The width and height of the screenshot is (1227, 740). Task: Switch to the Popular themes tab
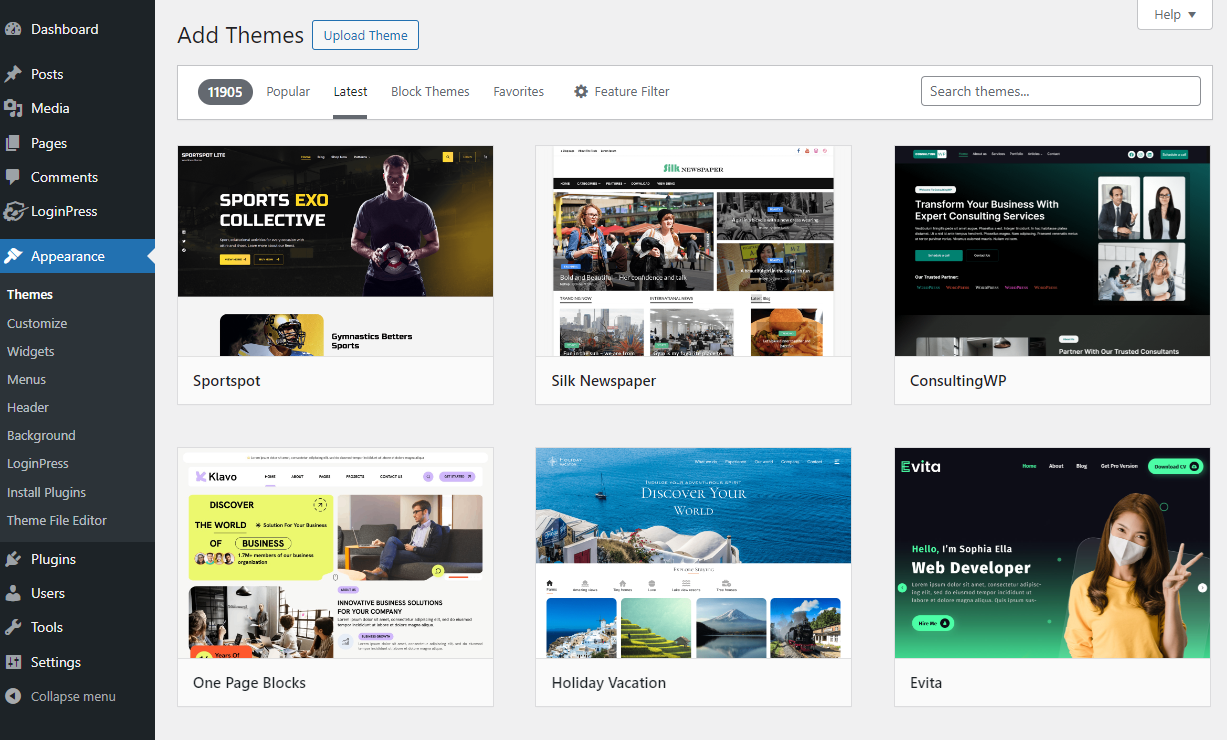288,91
